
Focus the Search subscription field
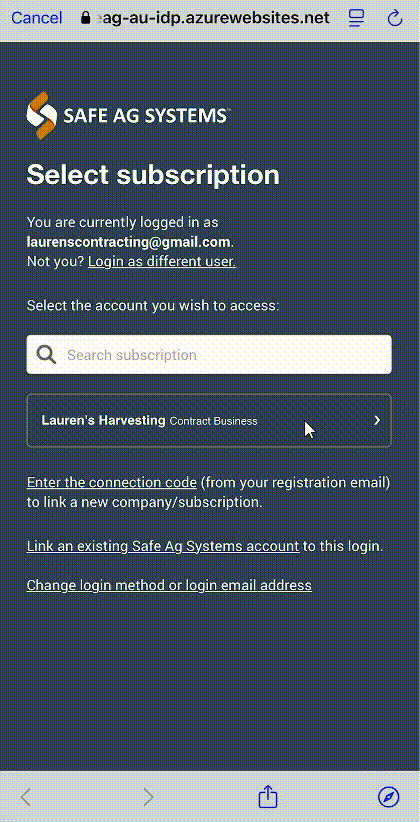(209, 355)
